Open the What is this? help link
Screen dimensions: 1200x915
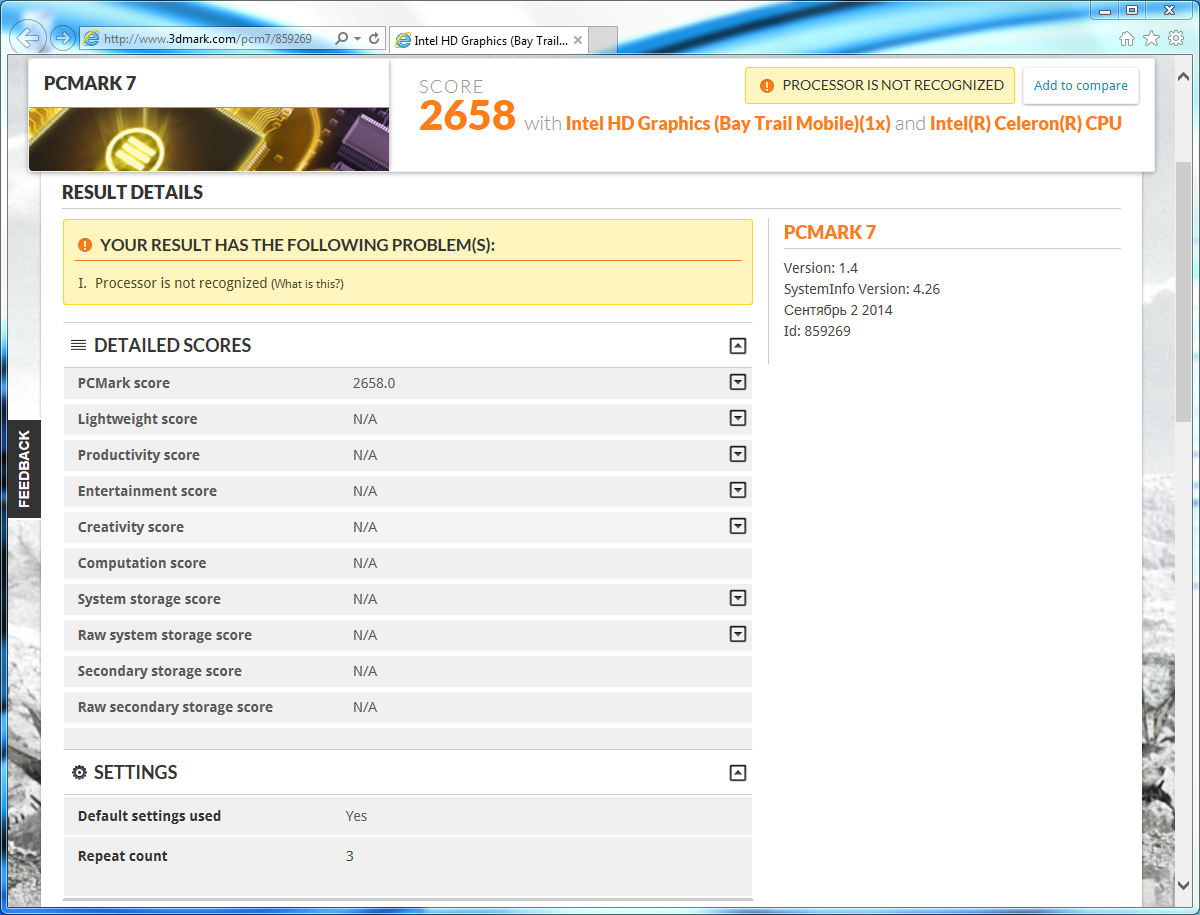pos(307,284)
